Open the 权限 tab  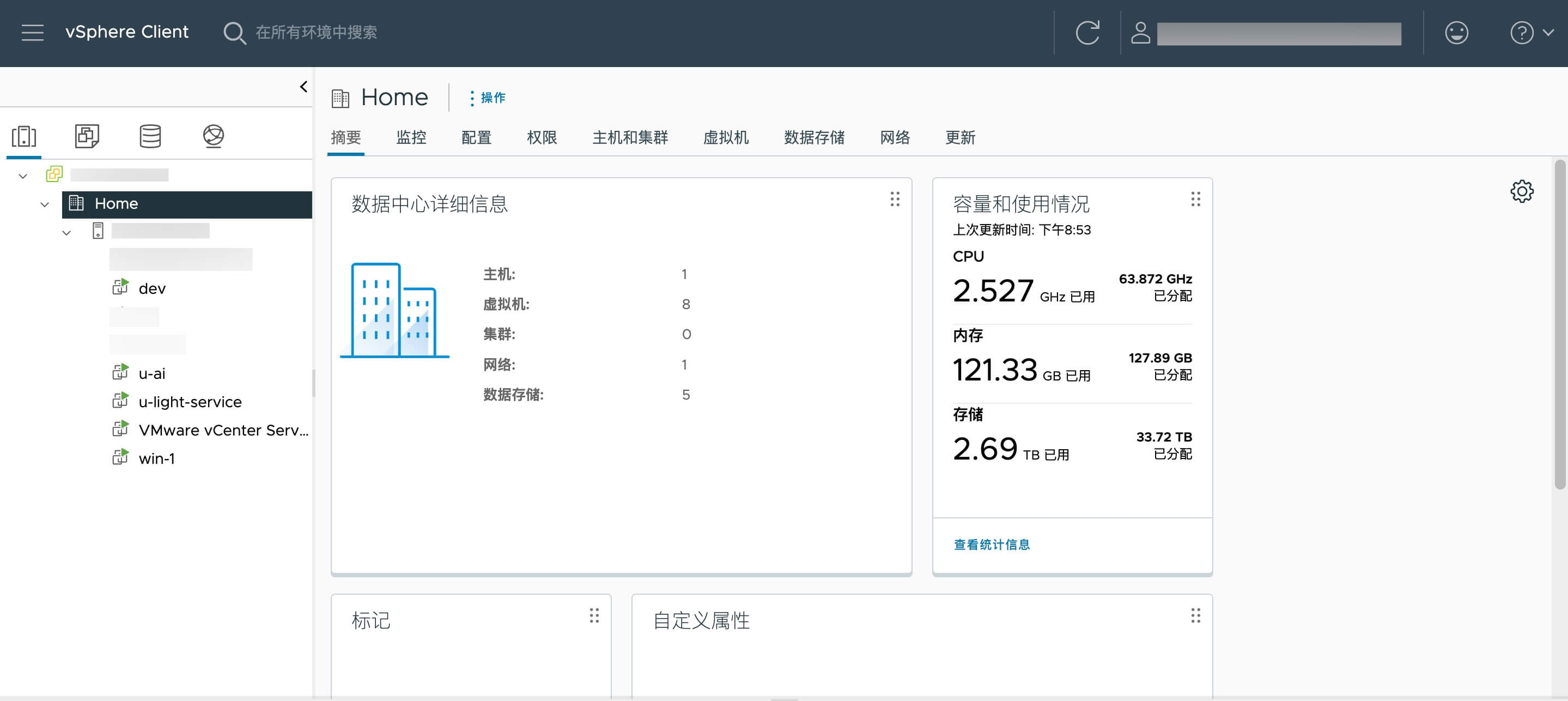[x=542, y=138]
